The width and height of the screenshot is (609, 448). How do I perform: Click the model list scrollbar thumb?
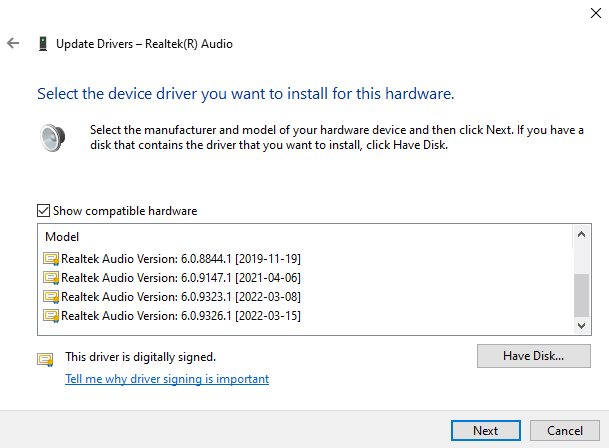pos(581,295)
